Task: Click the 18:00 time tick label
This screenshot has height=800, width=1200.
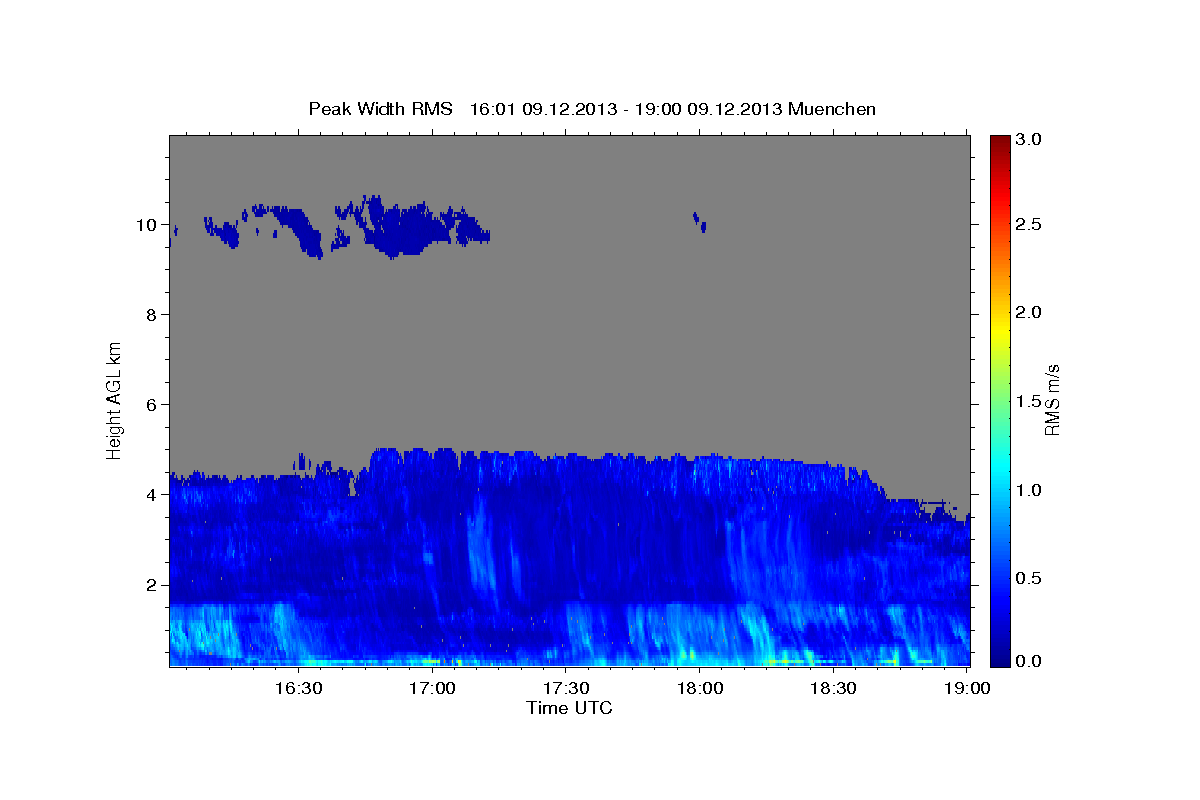Action: click(699, 688)
